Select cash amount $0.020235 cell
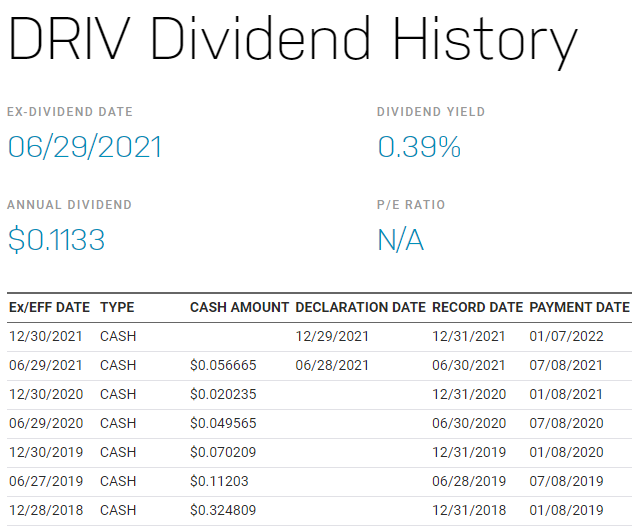Viewport: 636px width, 530px height. (223, 395)
